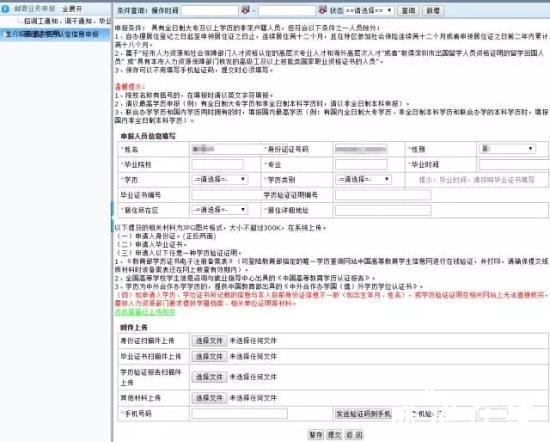Open the 学历 education level dropdown
Screen dimensions: 550x442
coord(220,180)
